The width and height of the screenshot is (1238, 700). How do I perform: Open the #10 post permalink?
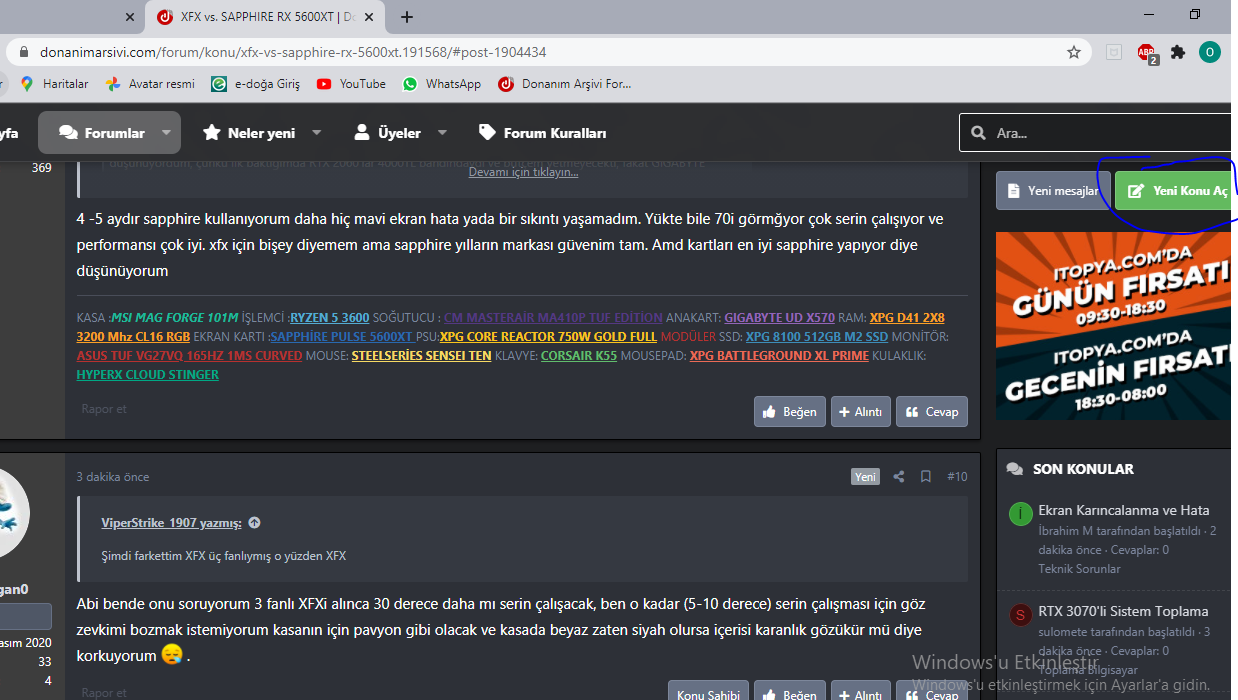957,477
